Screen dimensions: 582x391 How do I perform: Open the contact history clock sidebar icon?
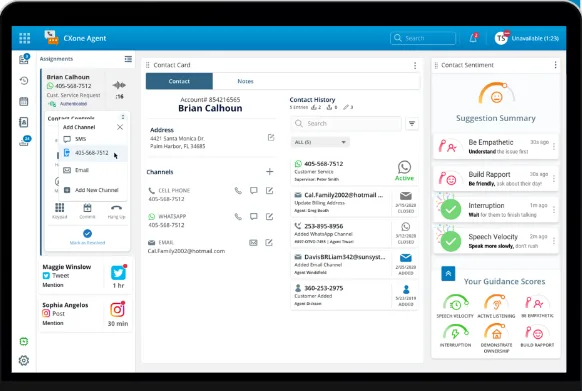pyautogui.click(x=24, y=81)
